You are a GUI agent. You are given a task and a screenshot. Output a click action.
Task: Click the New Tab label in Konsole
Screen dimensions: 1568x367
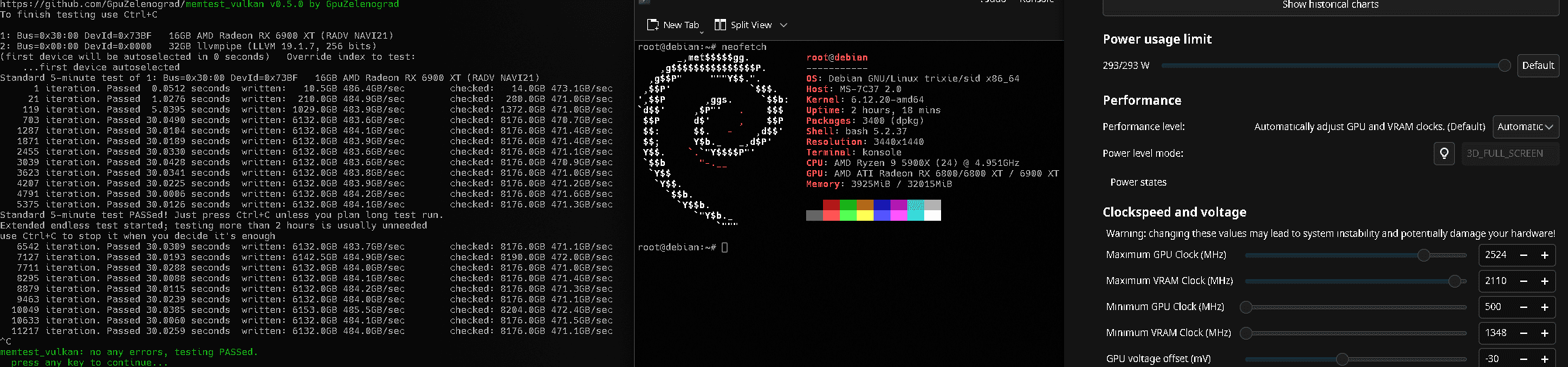point(681,25)
